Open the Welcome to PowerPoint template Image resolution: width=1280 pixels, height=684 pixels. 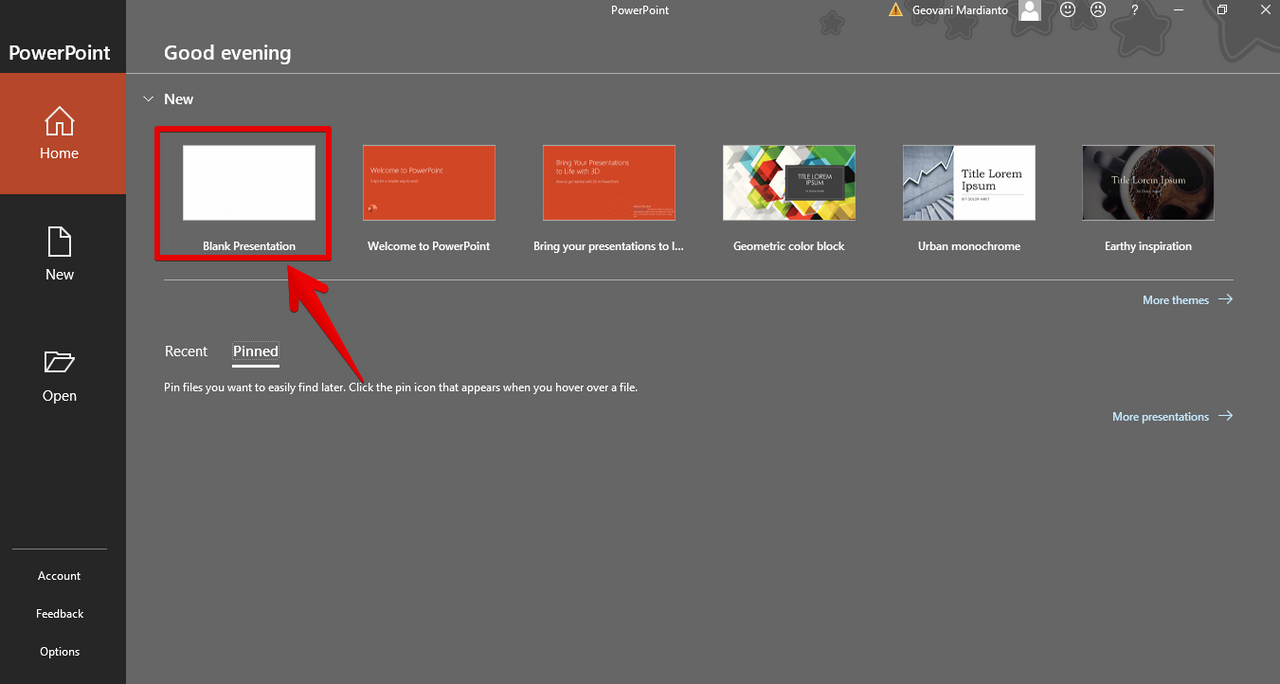(429, 183)
